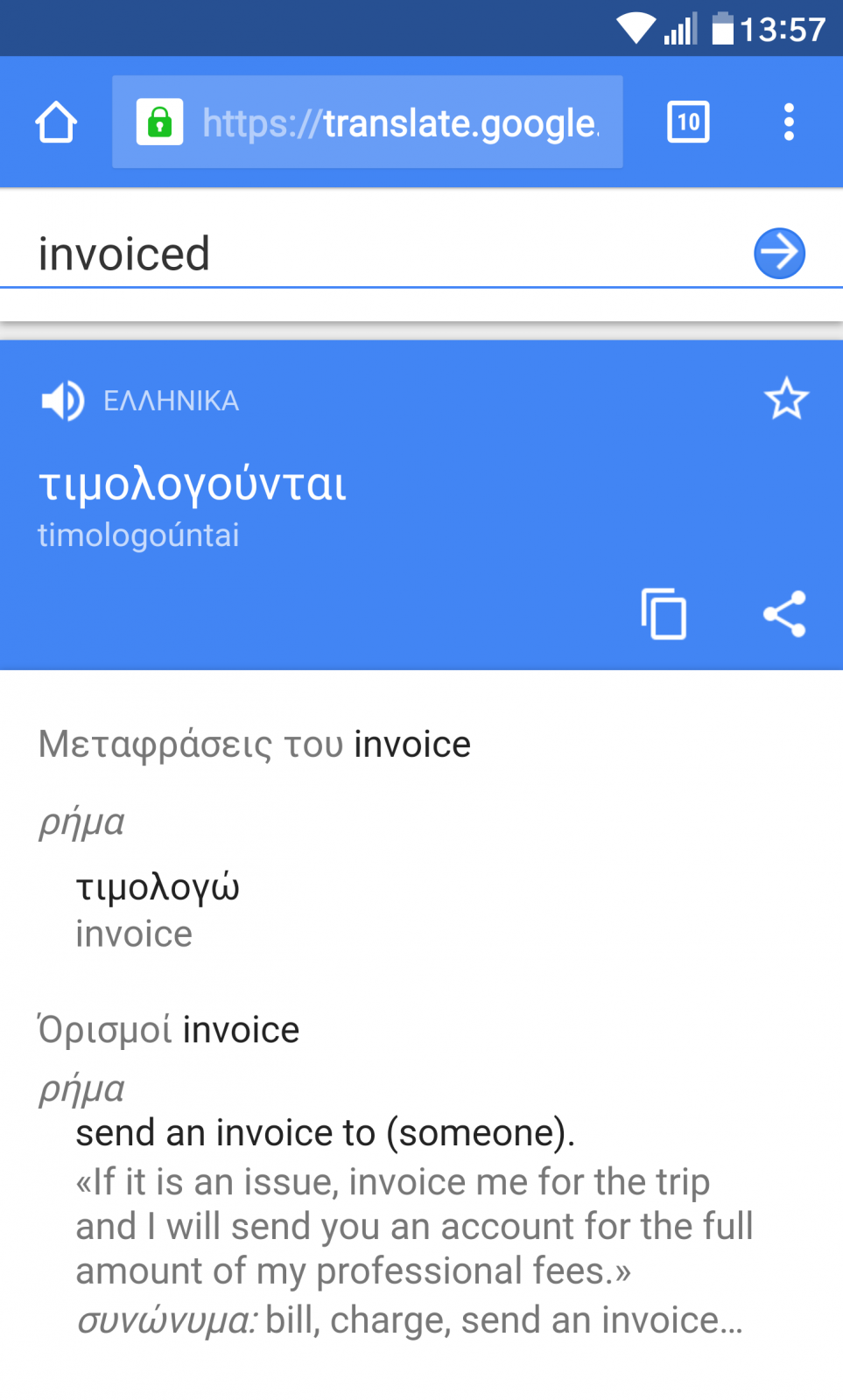Select the translated word τιμολογούνται

193,483
